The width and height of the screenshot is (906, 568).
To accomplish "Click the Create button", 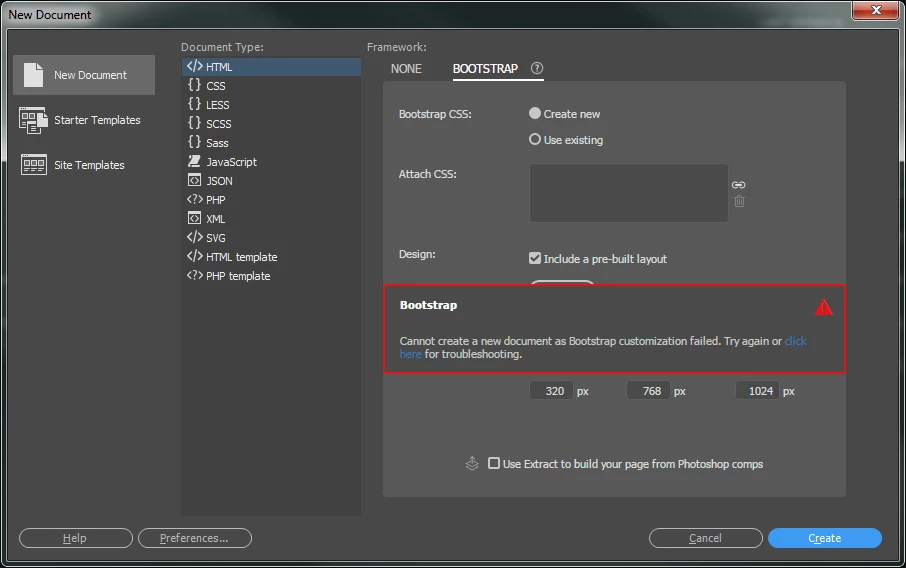I will point(825,538).
